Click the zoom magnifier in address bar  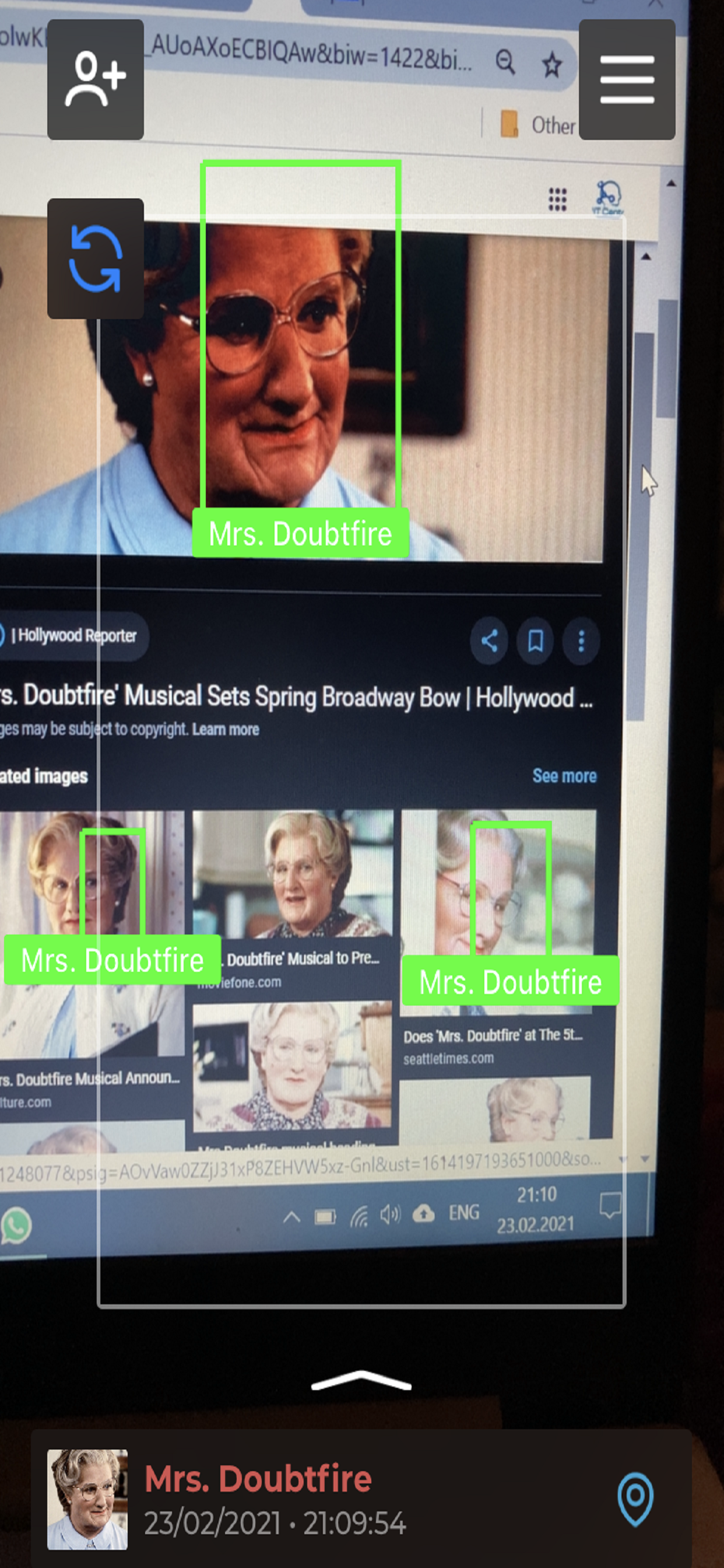coord(505,61)
